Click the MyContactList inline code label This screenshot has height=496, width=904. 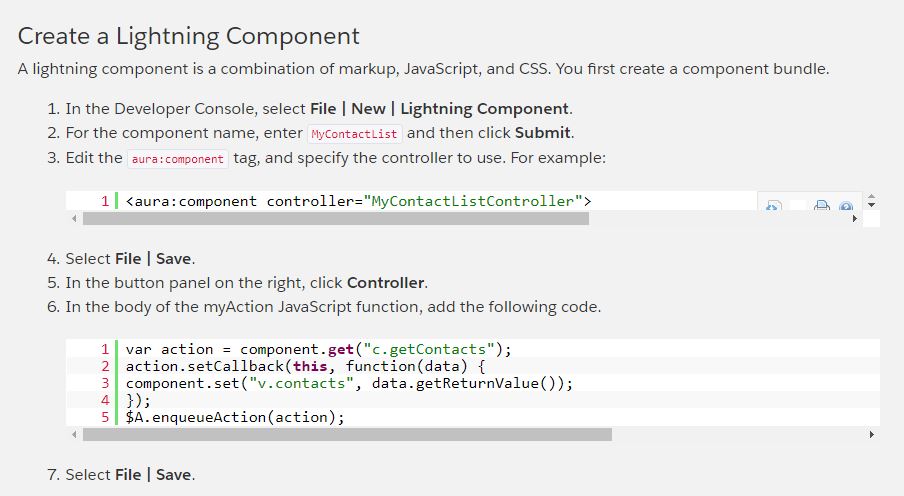coord(354,133)
